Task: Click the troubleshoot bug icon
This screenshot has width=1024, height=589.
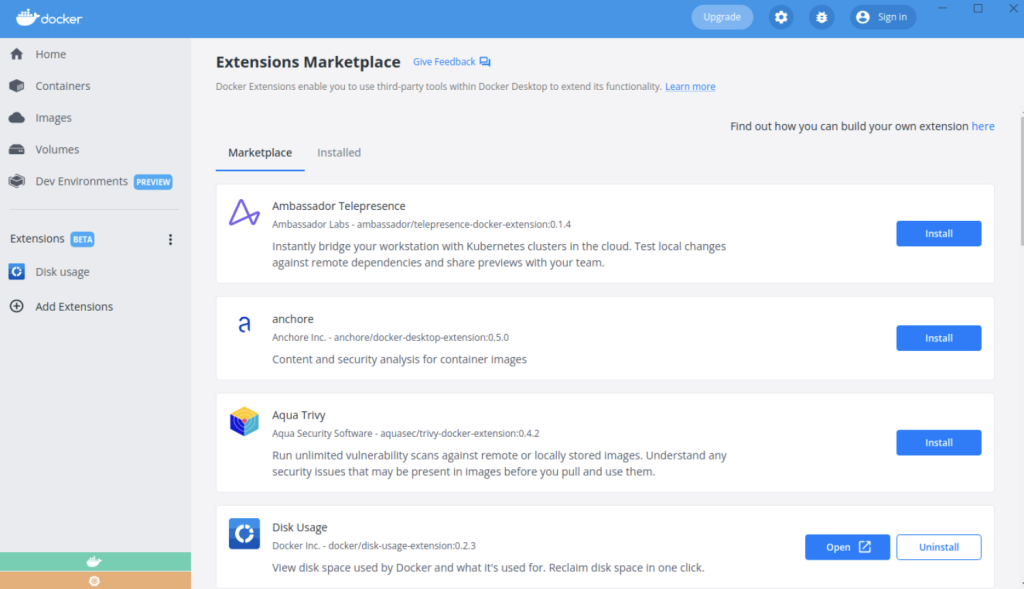Action: (x=822, y=18)
